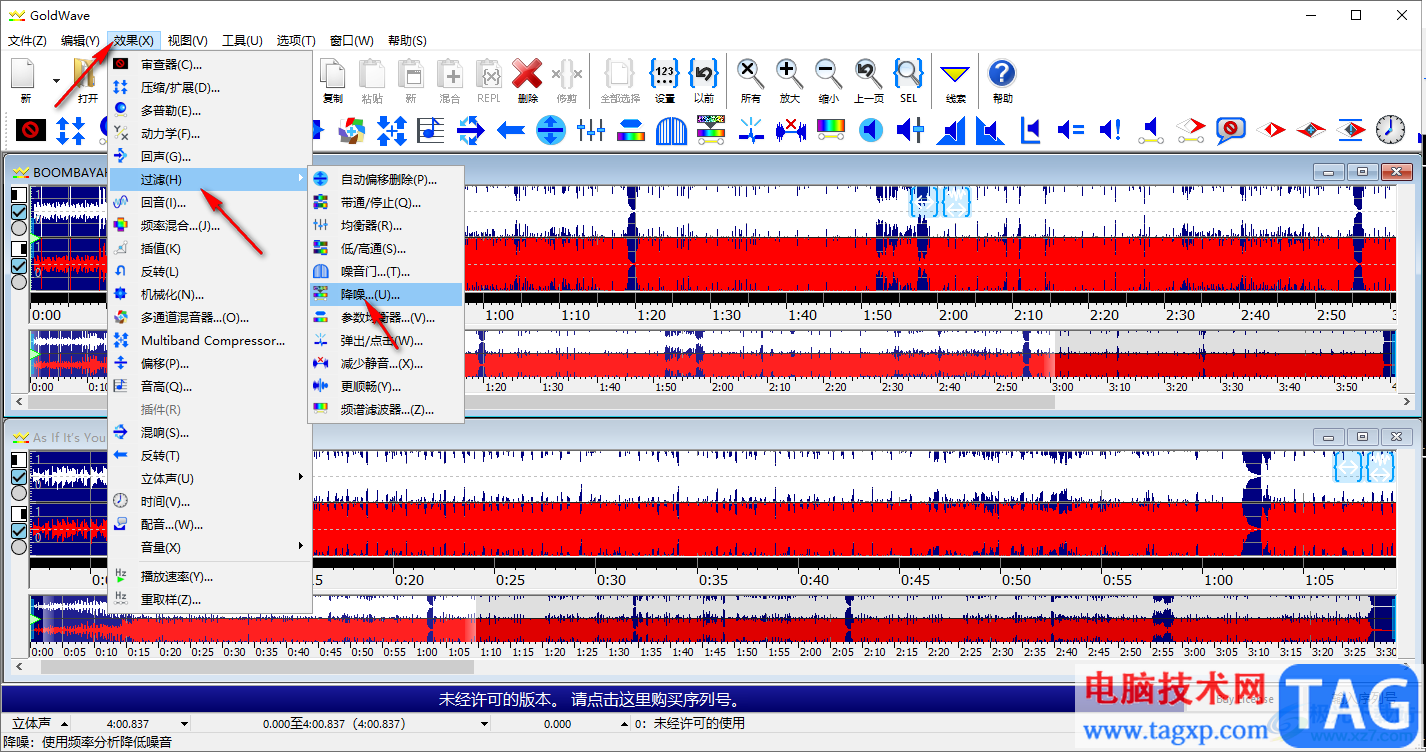
Task: Click the speech bubble censor effect icon
Action: [x=1230, y=130]
